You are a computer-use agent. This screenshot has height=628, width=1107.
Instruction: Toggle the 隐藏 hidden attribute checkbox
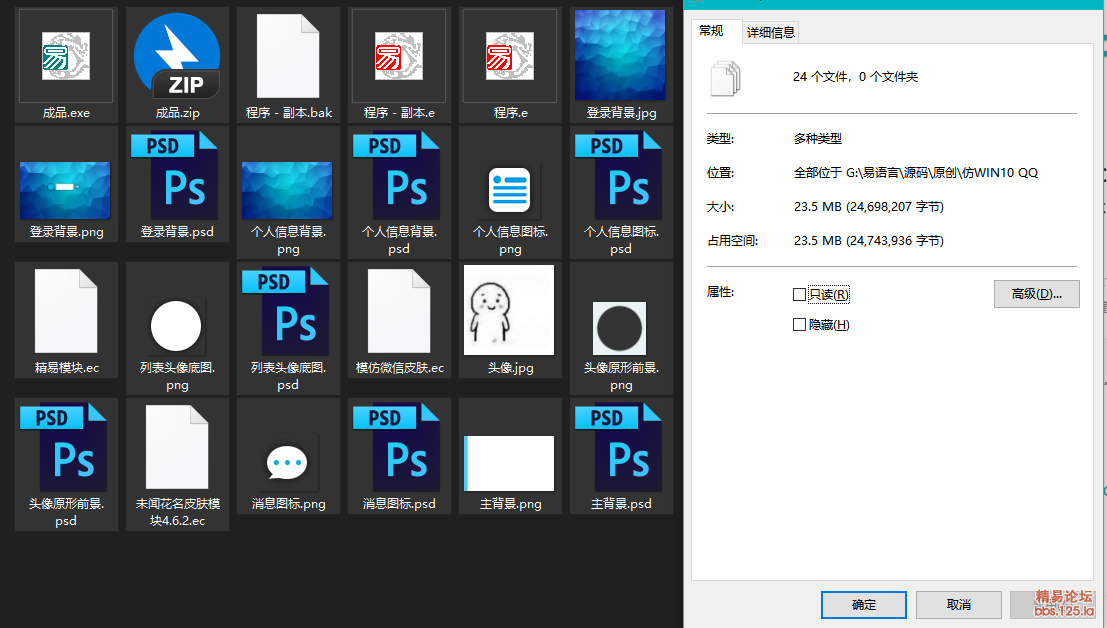[799, 325]
